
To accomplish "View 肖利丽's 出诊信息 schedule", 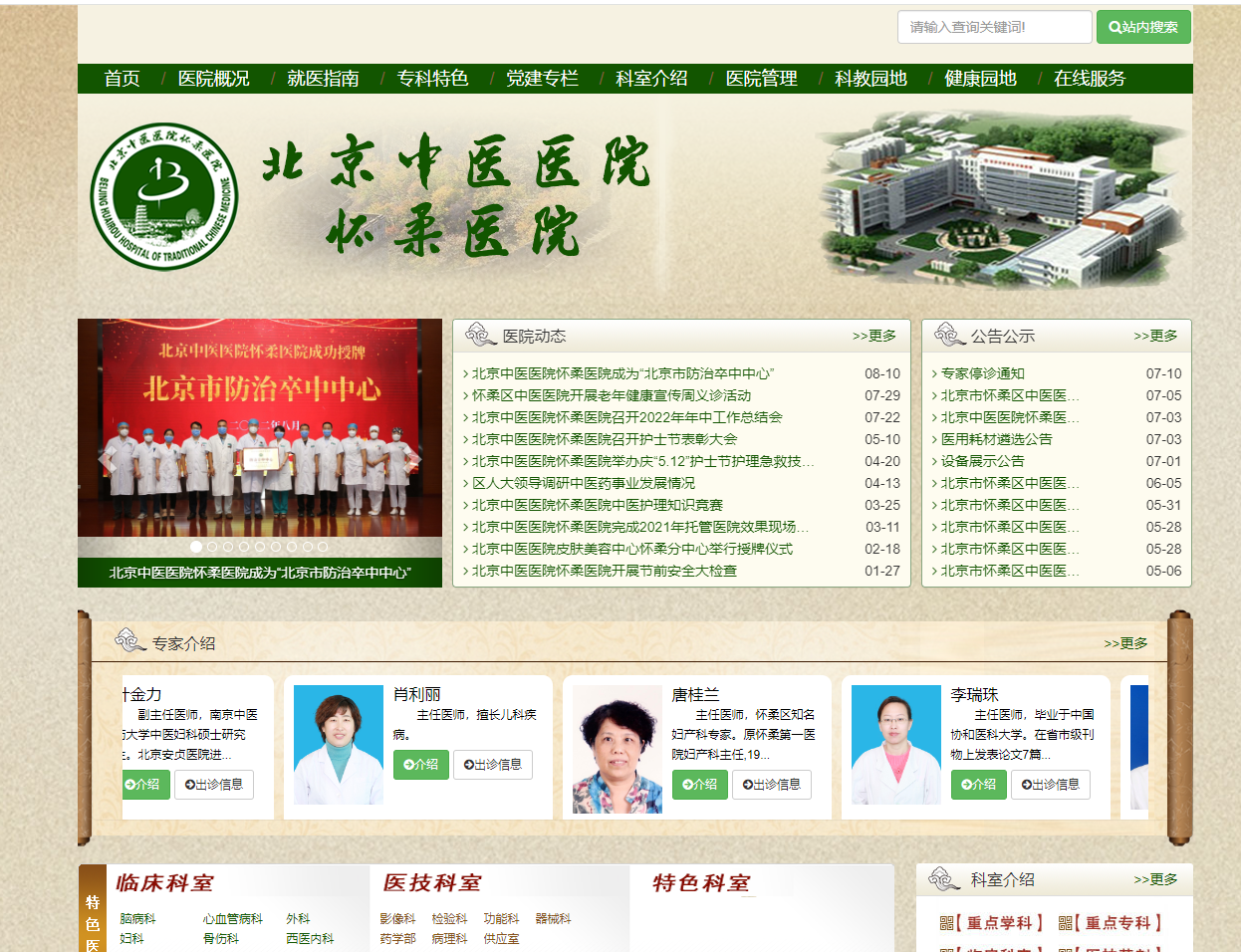I will (493, 765).
